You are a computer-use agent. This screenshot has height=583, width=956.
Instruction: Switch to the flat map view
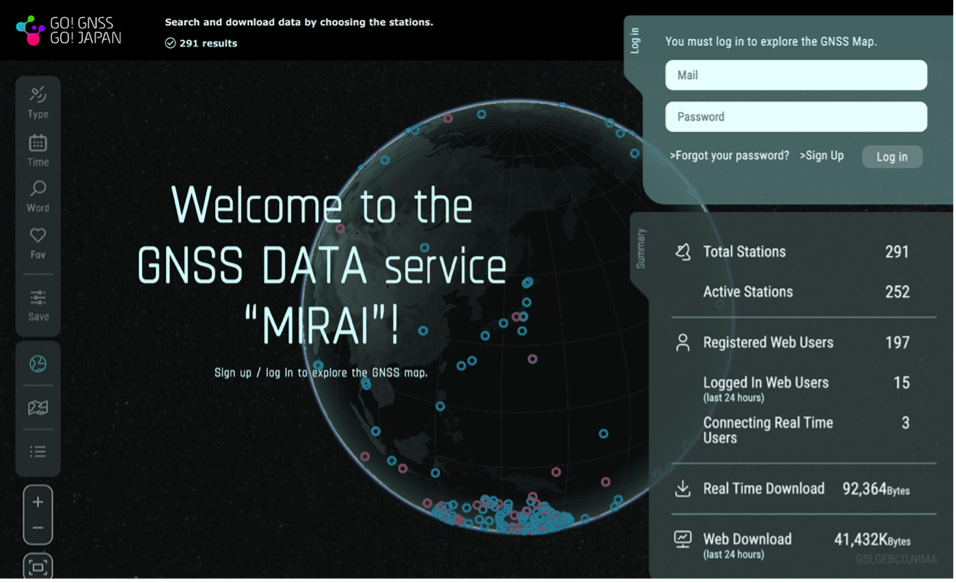[38, 407]
